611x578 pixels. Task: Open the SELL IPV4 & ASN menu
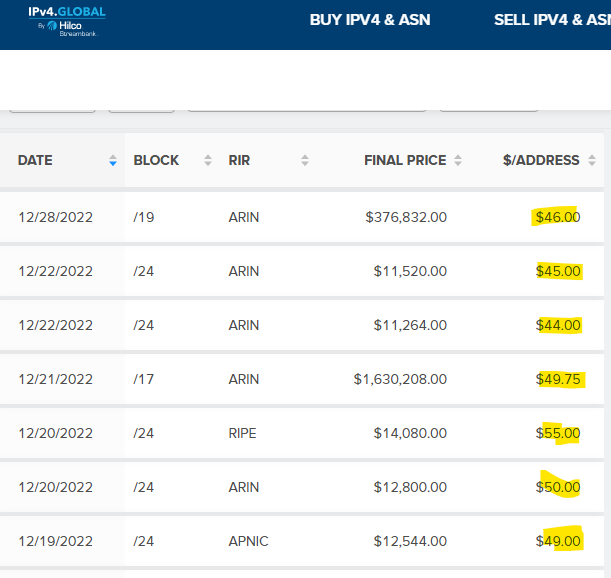(x=552, y=20)
